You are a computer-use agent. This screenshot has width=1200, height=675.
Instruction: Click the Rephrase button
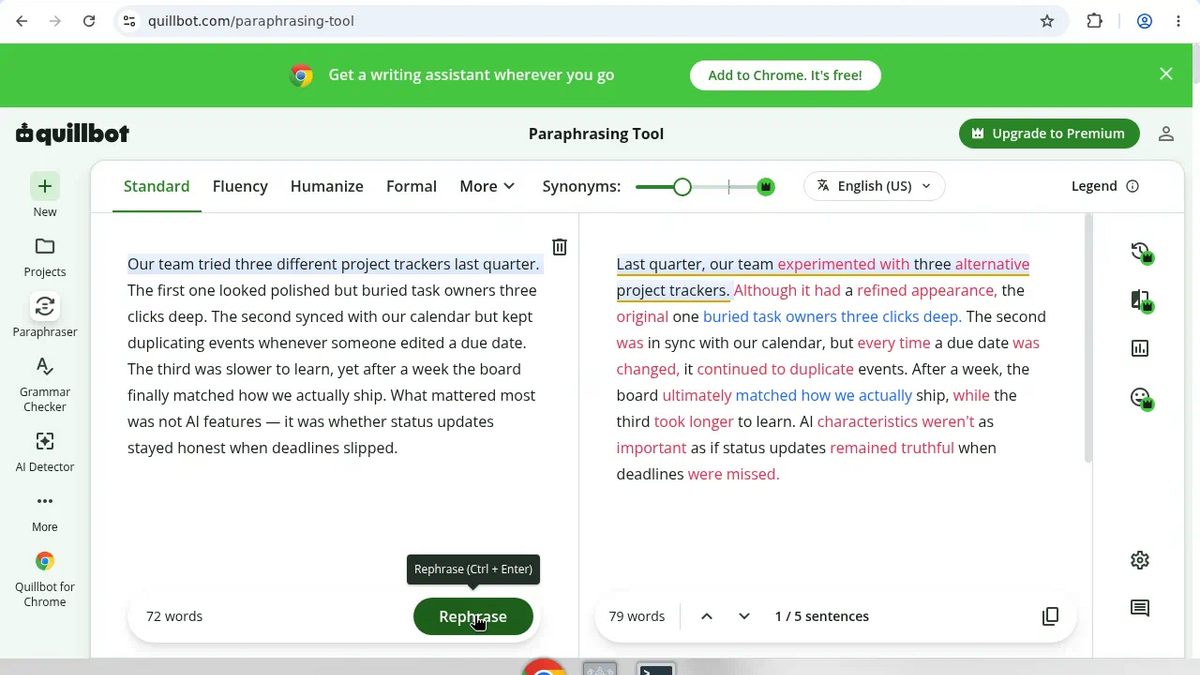(473, 616)
